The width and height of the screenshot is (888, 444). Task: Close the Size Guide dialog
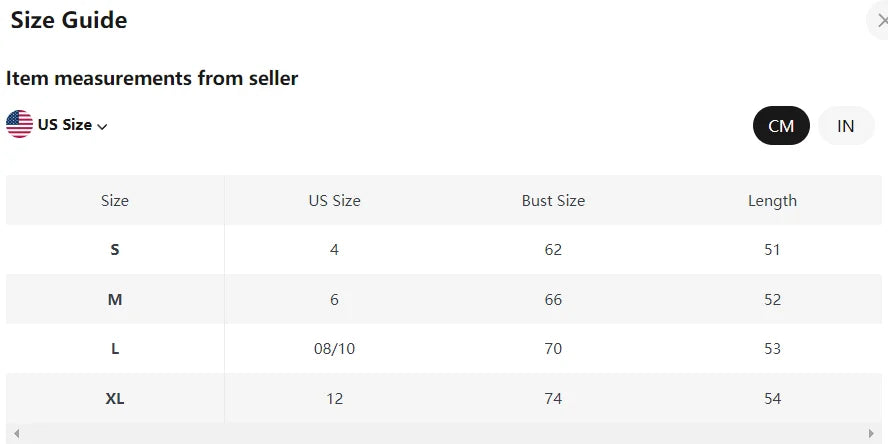pos(880,20)
